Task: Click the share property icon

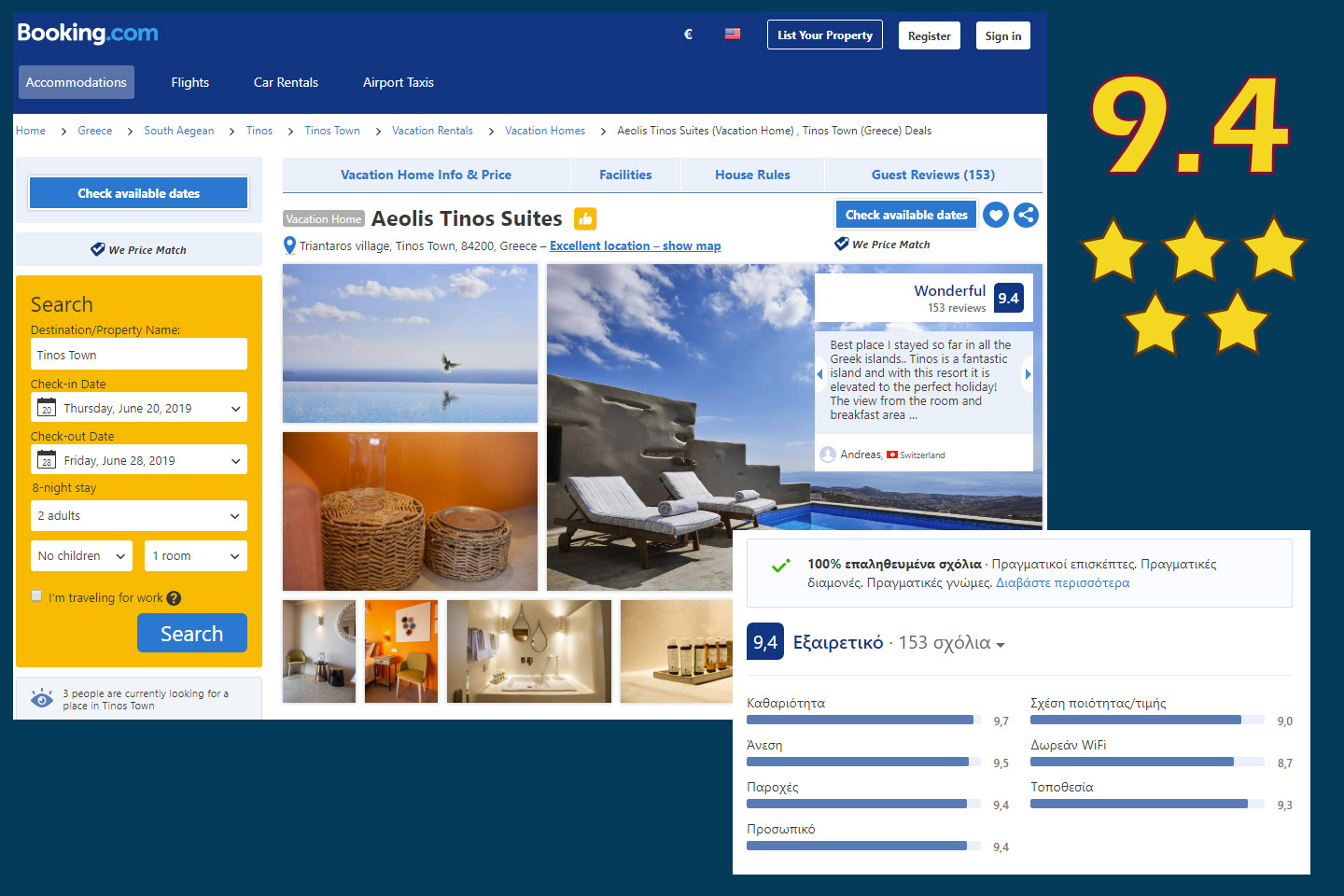Action: [1026, 216]
